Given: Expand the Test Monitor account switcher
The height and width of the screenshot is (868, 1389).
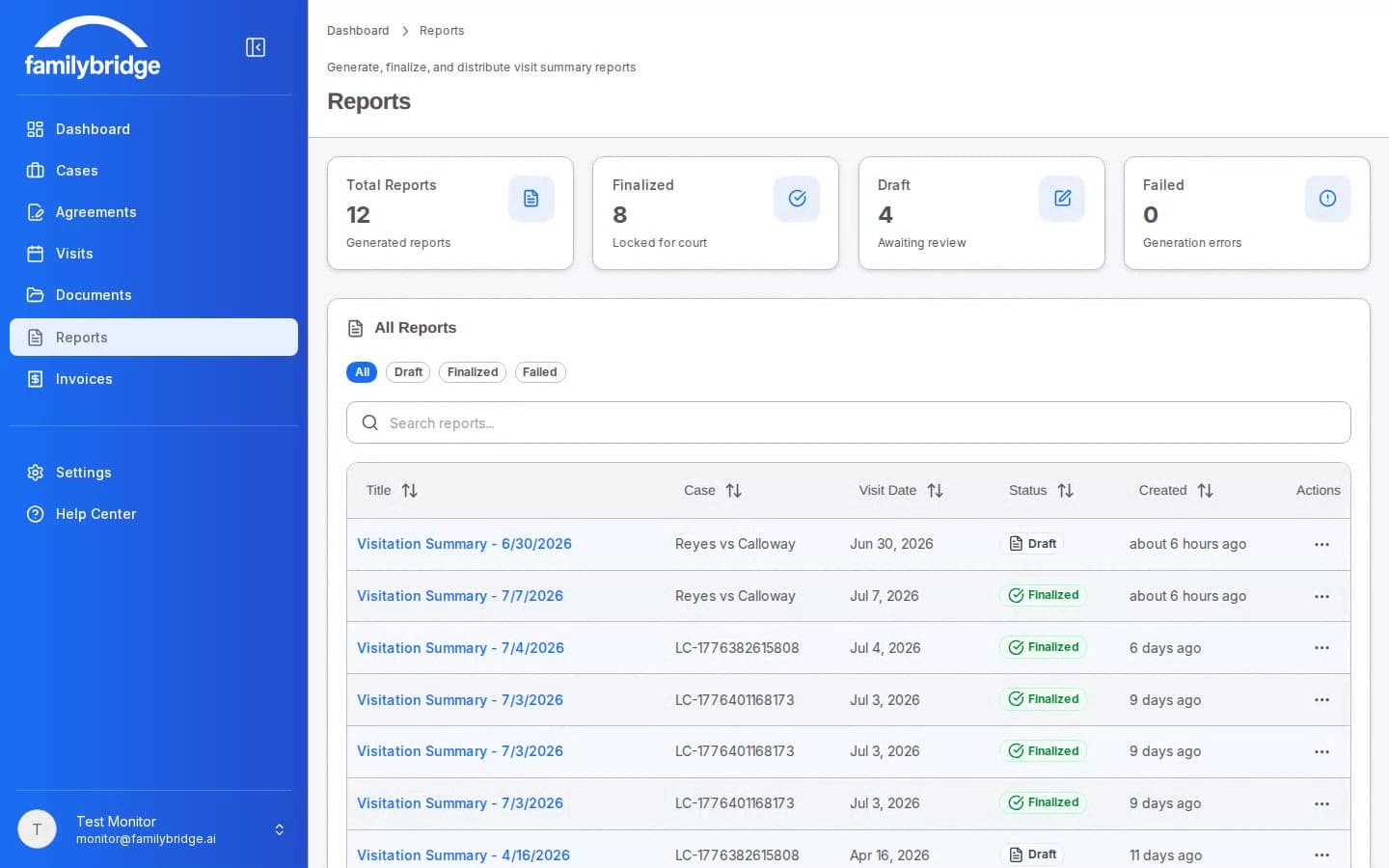Looking at the screenshot, I should point(279,829).
